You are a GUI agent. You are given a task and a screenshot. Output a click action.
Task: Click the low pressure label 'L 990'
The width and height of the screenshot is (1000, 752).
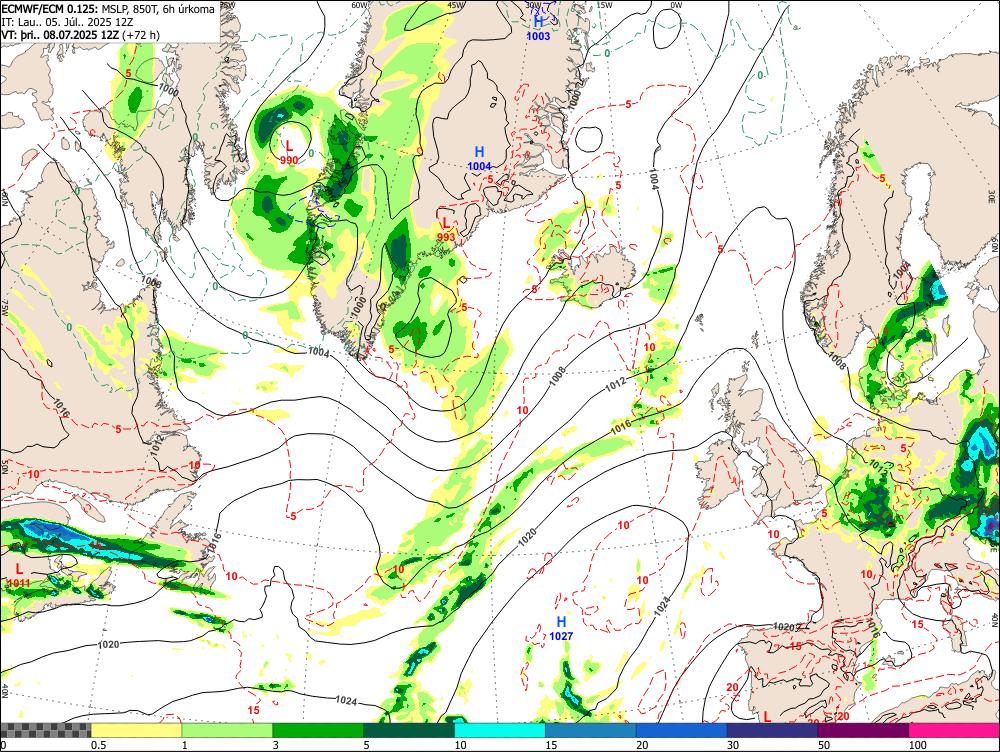[289, 153]
